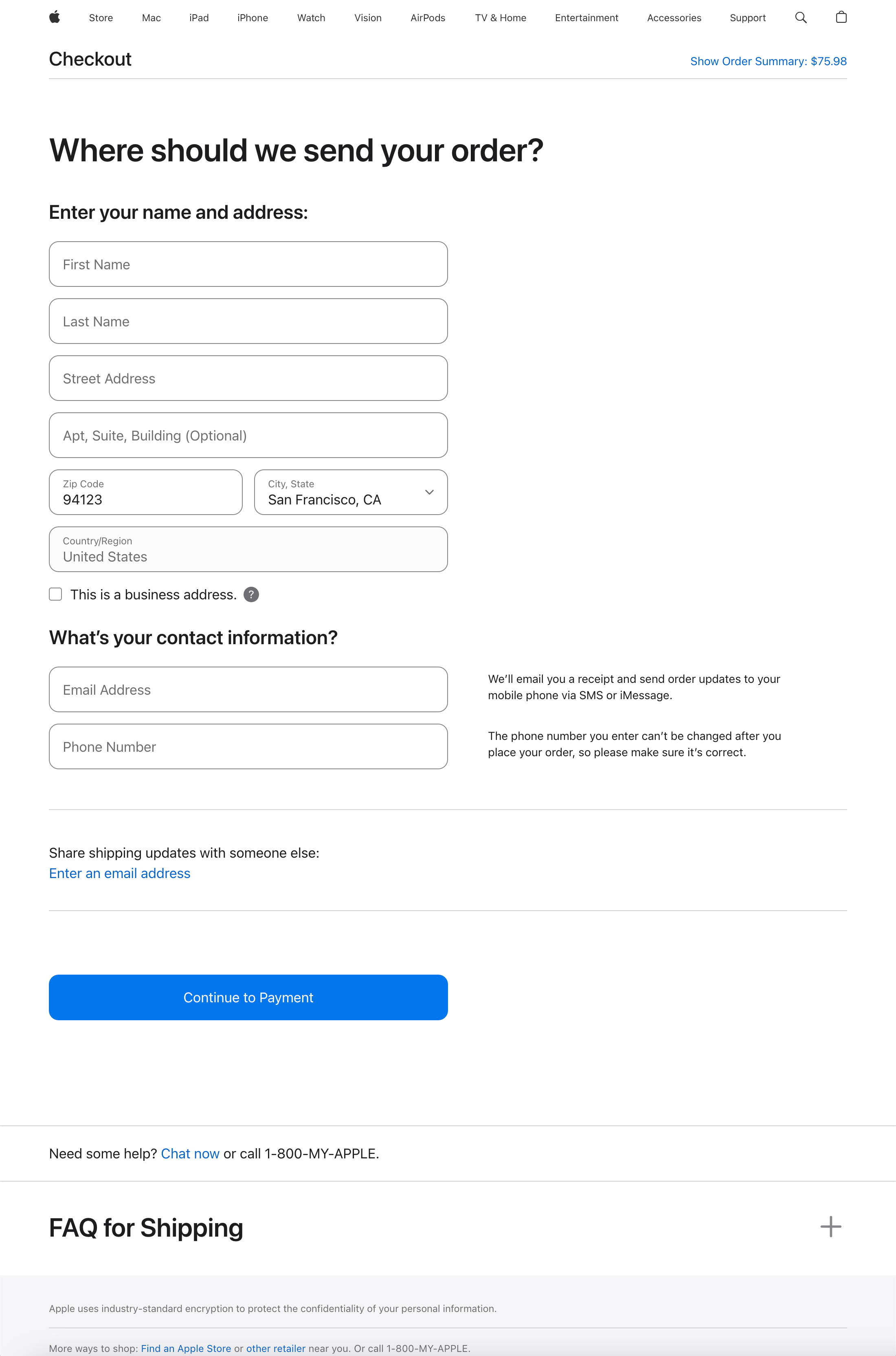Open the Mac menu item
896x1356 pixels.
pos(151,18)
